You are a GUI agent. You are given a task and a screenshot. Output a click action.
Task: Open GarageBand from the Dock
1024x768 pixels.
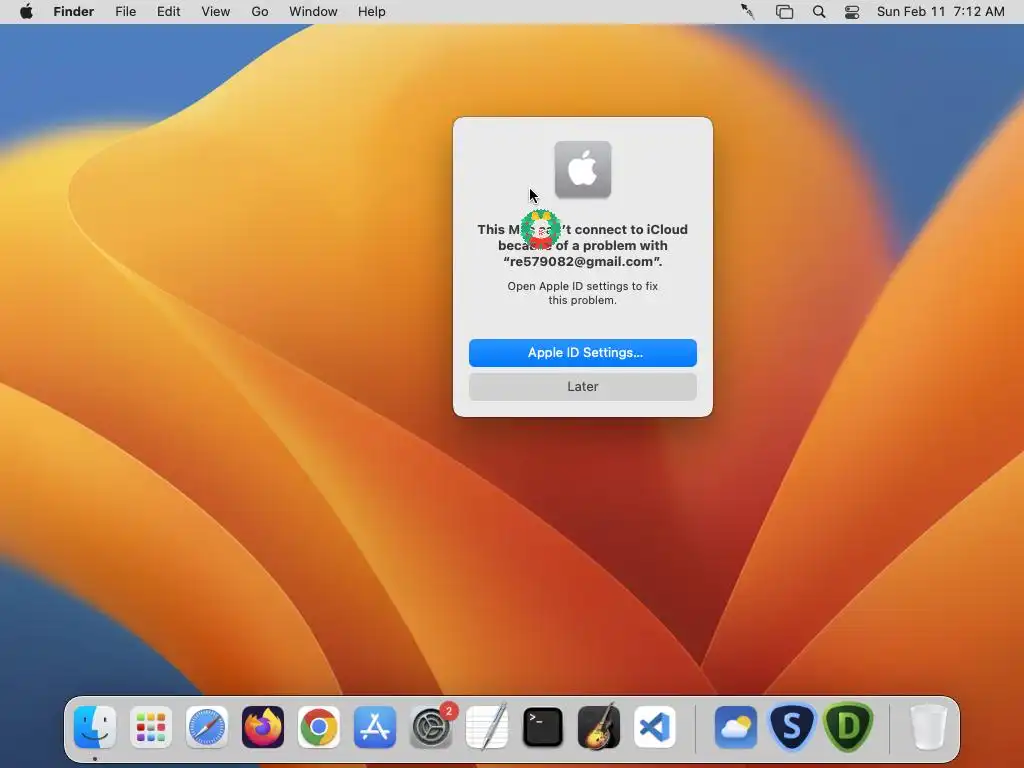coord(599,727)
